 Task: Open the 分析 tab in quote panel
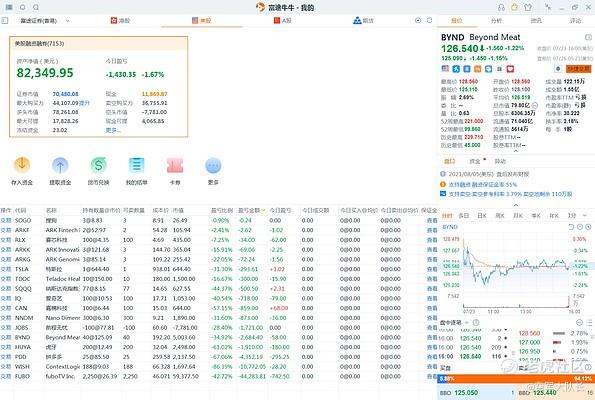point(496,20)
